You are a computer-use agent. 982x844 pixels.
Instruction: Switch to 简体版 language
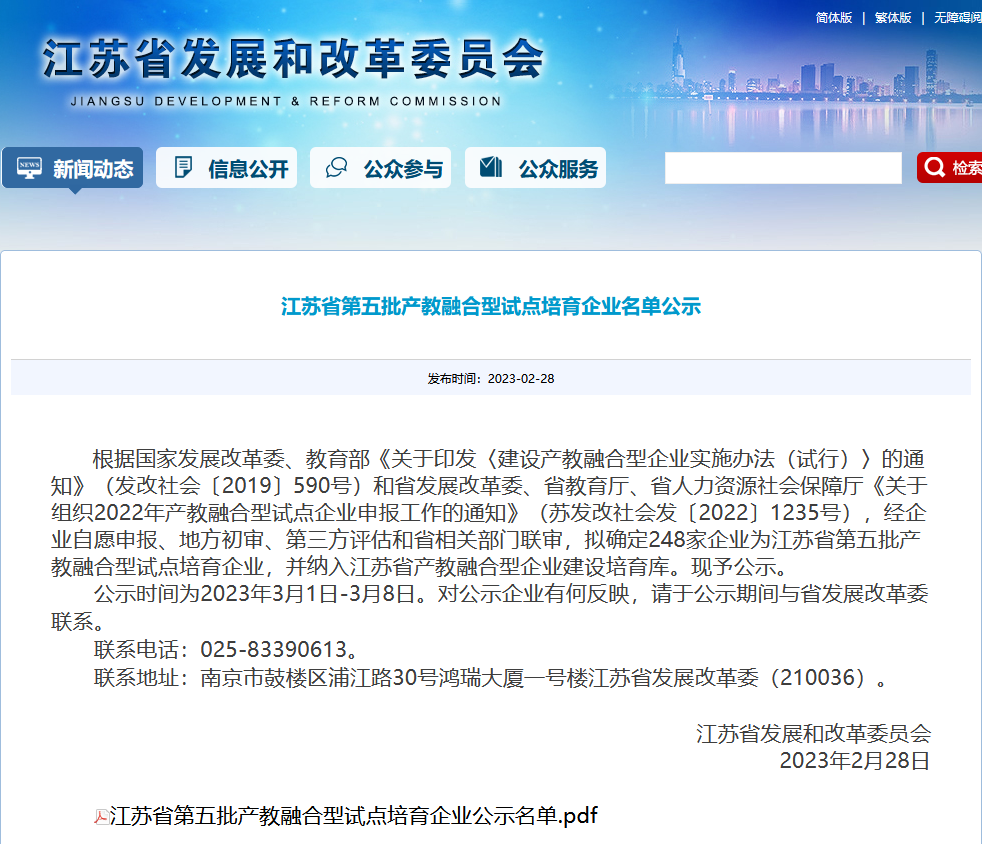834,18
